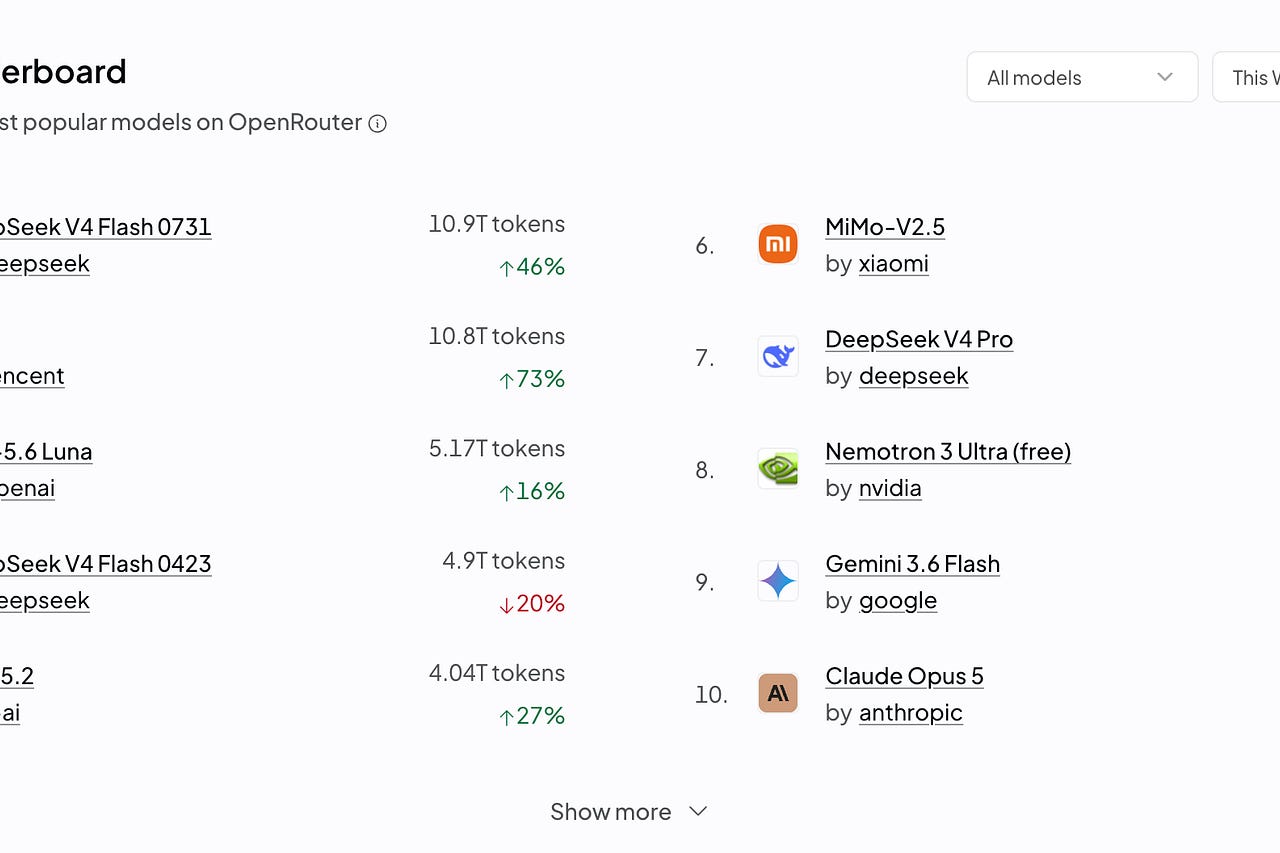
Task: Click the Nvidia Nemotron logo icon
Action: click(x=778, y=468)
